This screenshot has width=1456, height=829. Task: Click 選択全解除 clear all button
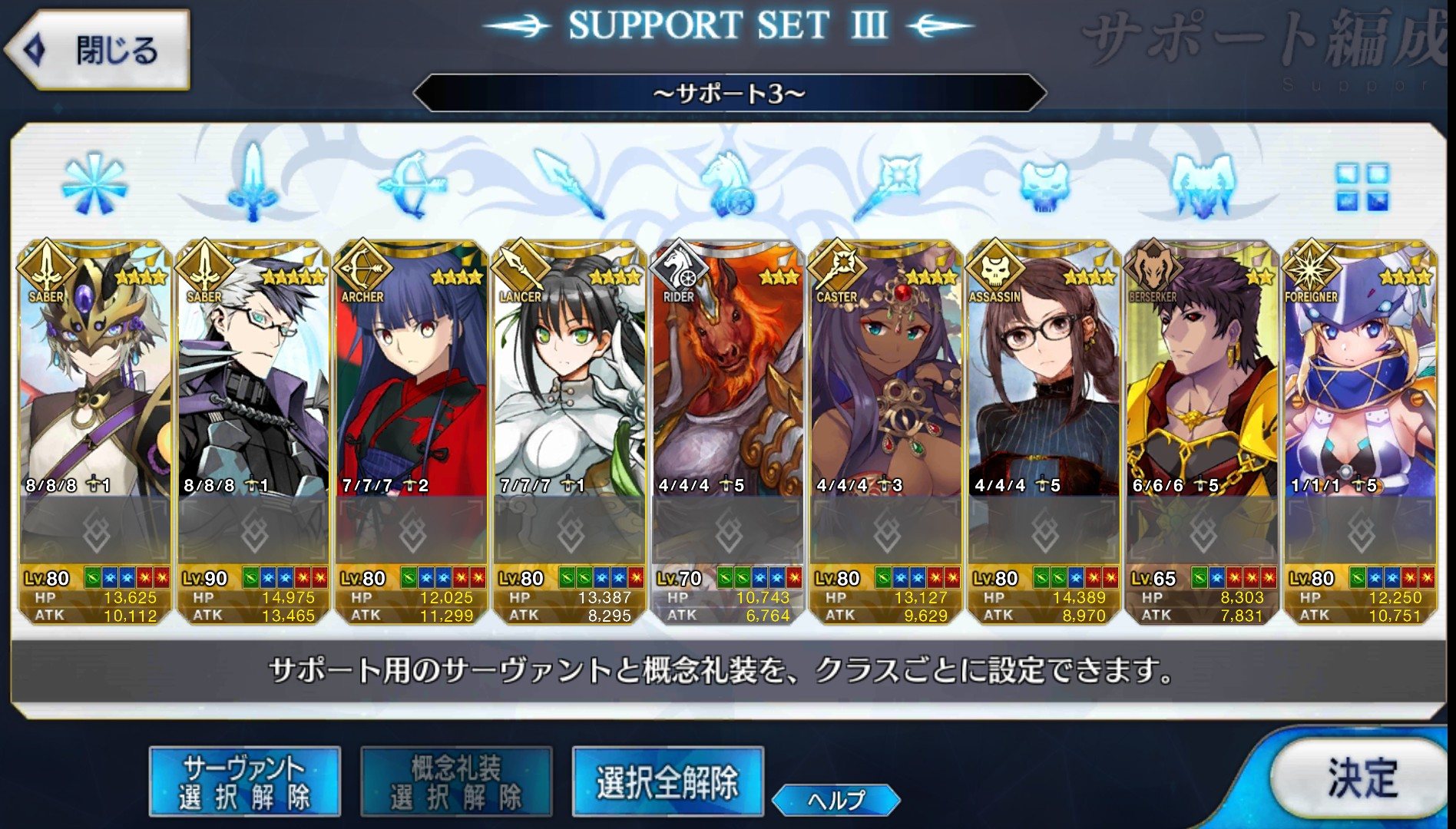(667, 782)
